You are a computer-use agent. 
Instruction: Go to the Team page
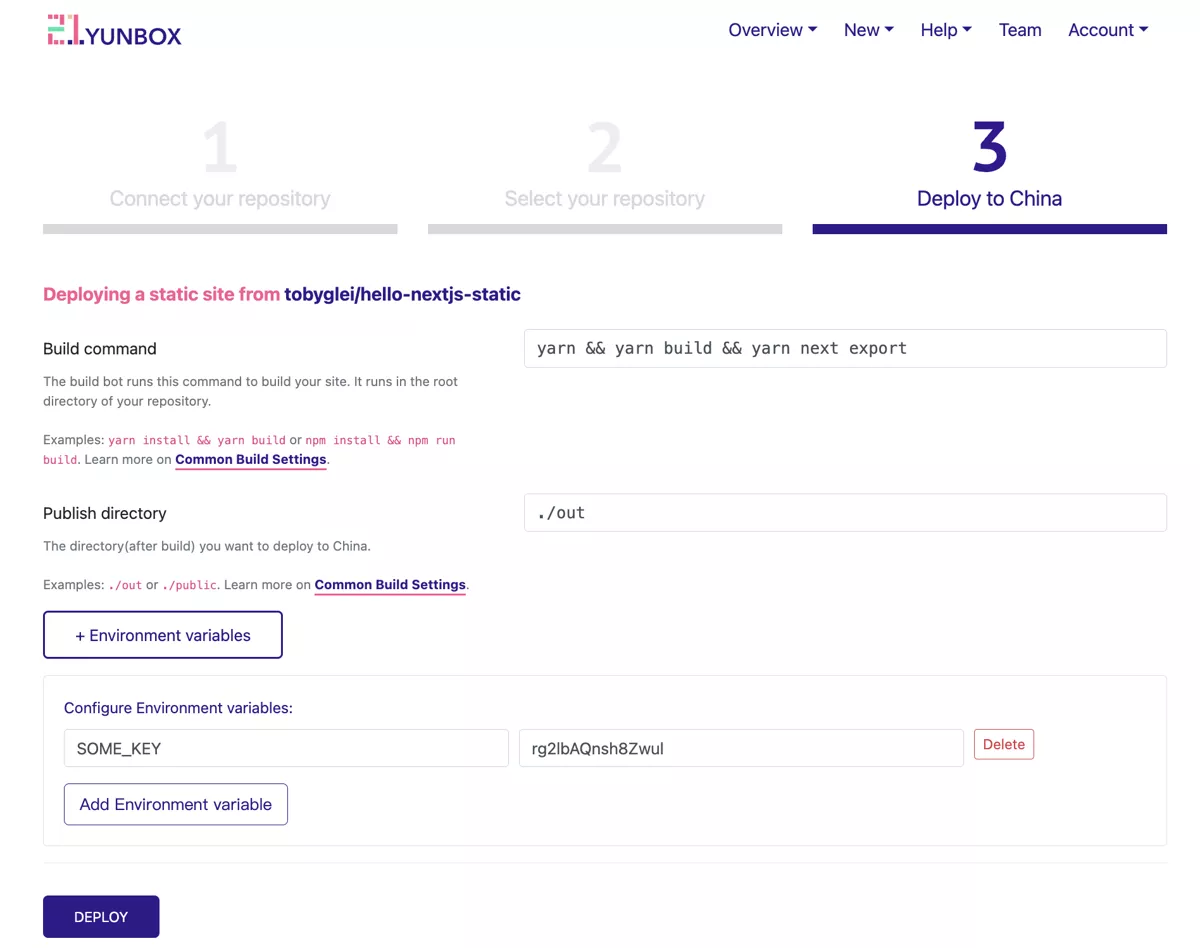[x=1020, y=30]
